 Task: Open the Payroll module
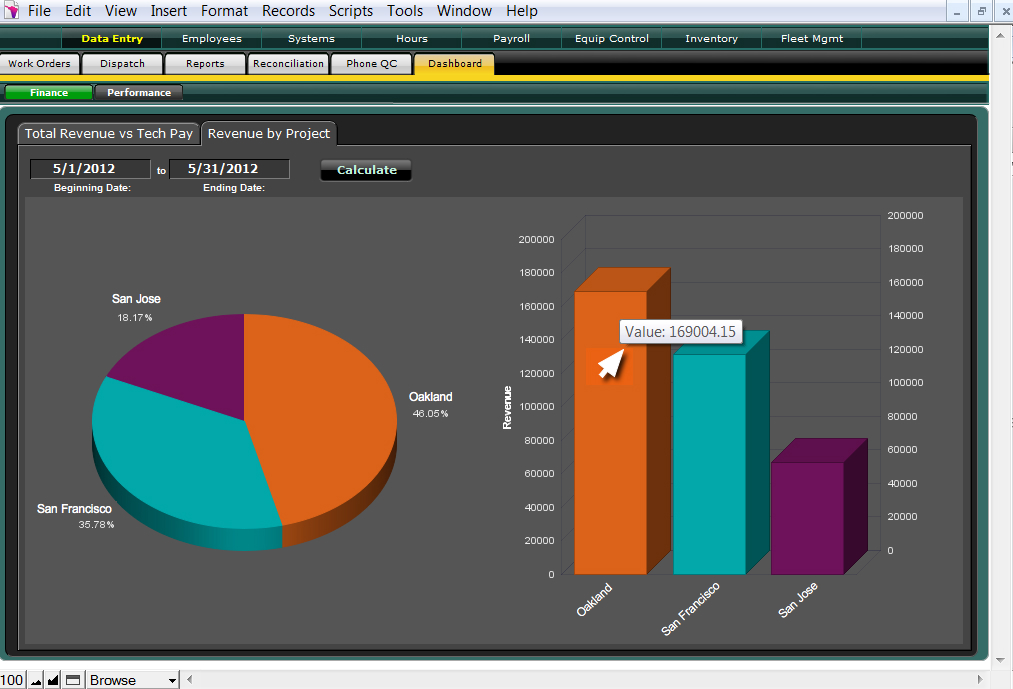tap(511, 39)
